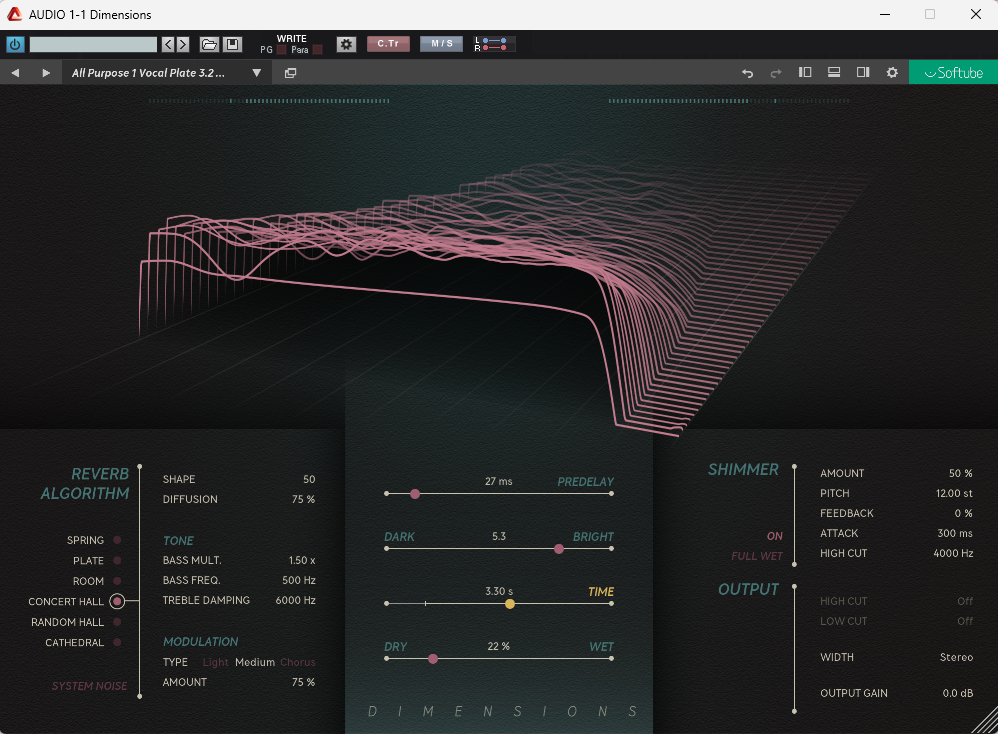Click the All Purpose 1 Vocal Plate preset name

[148, 73]
